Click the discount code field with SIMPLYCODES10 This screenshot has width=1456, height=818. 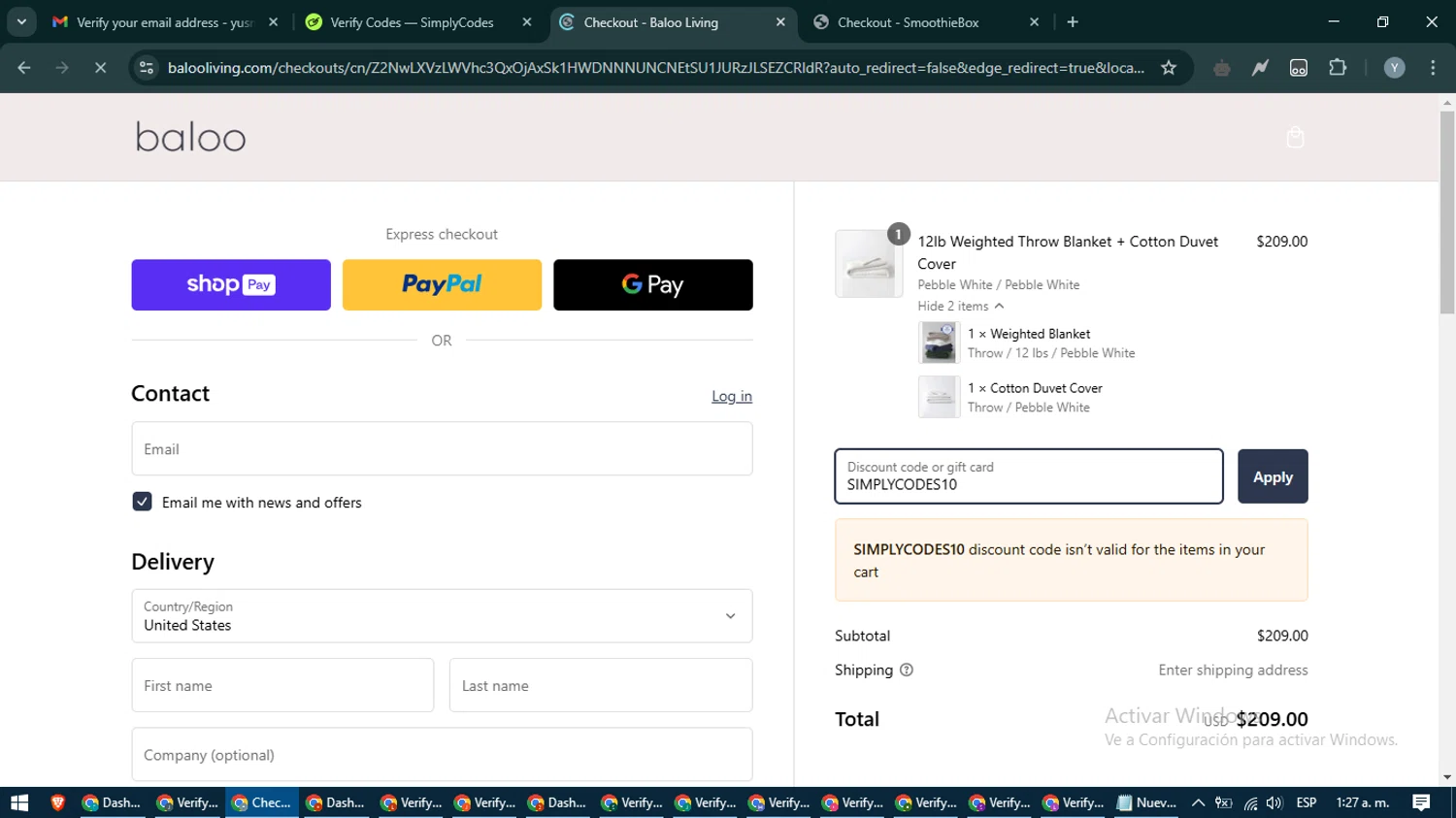[x=1029, y=476]
